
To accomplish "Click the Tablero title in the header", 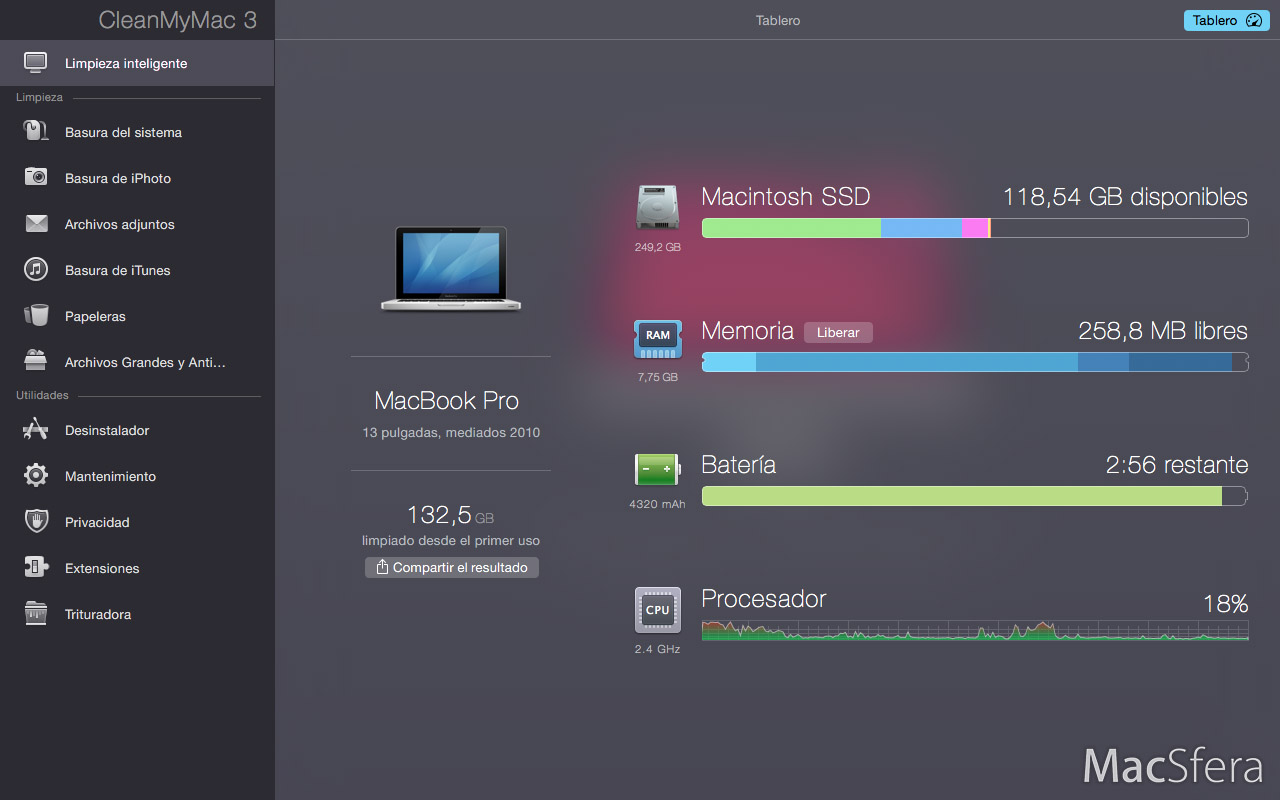I will (x=778, y=20).
